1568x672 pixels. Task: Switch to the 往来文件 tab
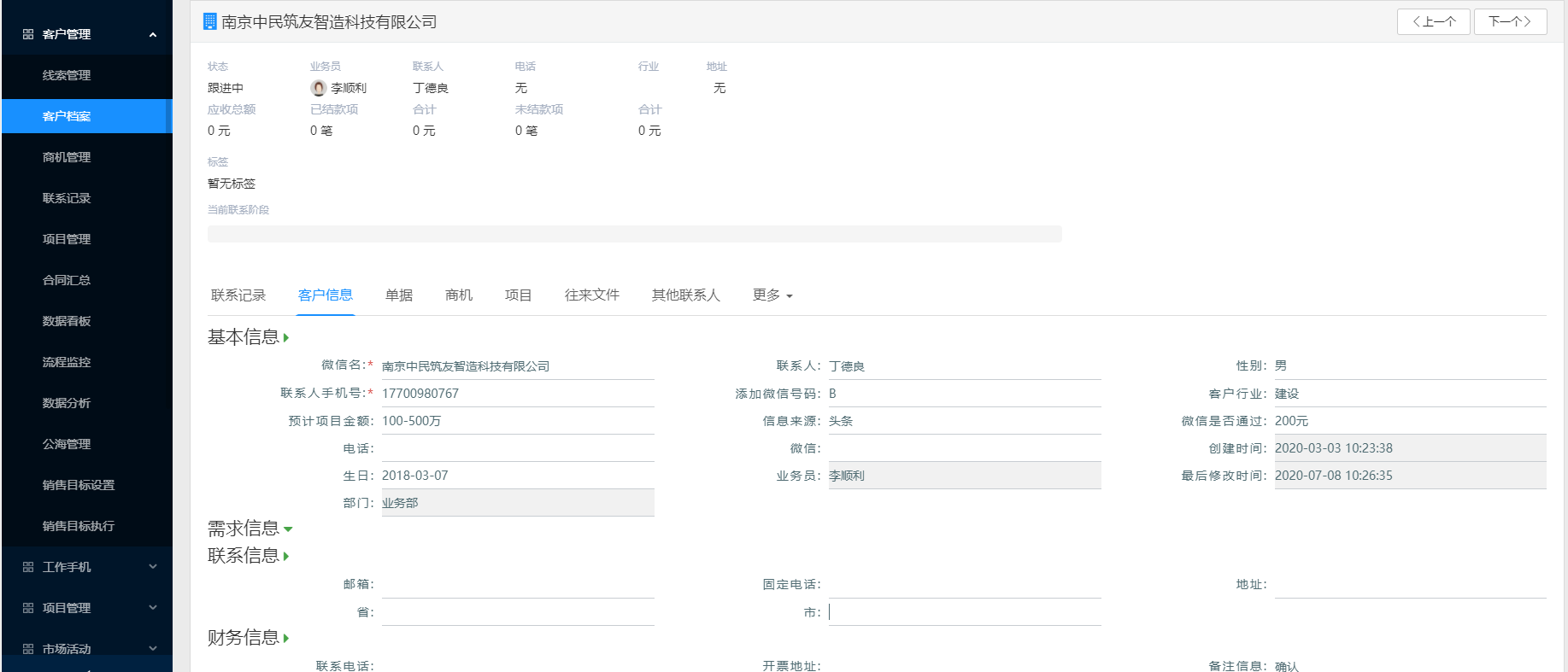[x=592, y=295]
